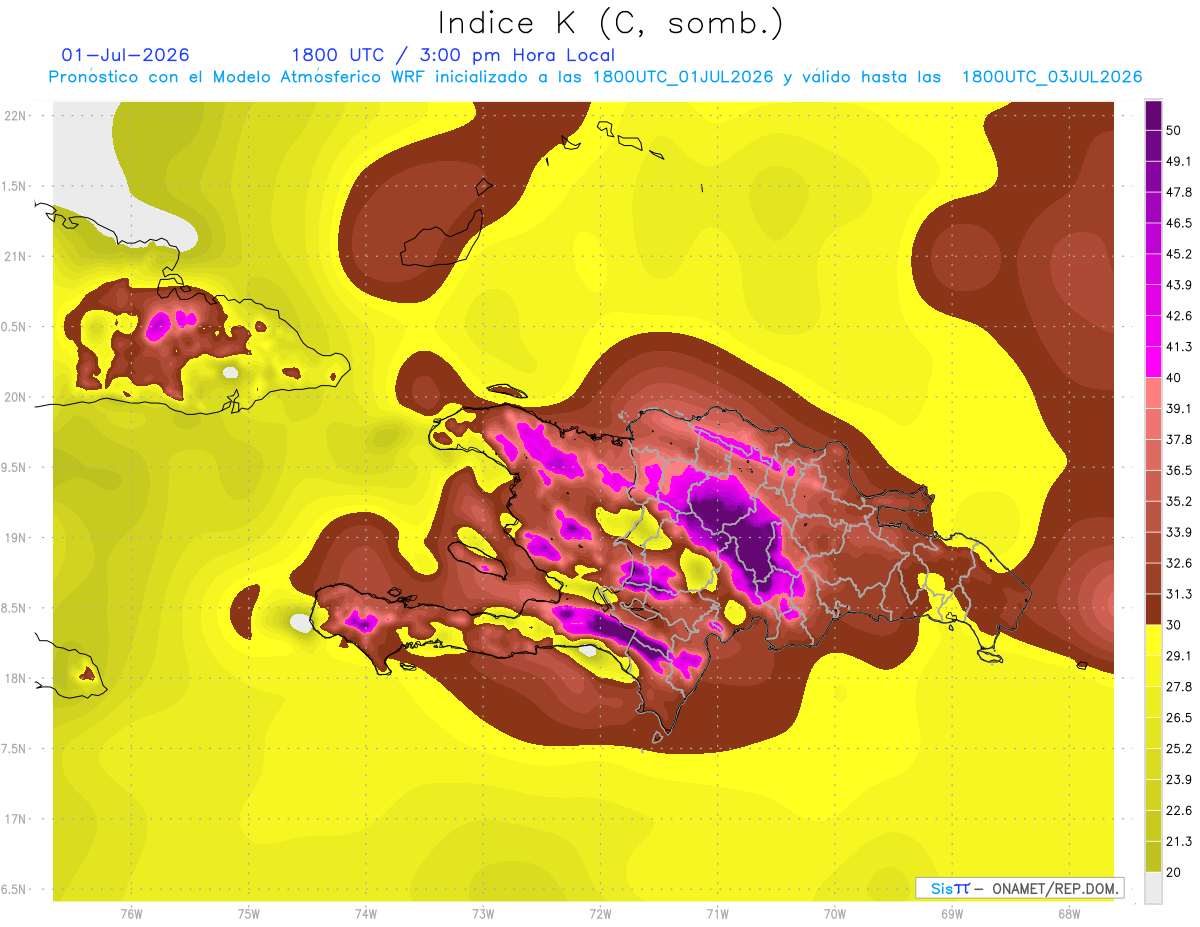Click the "47.8" colorbar label
Image resolution: width=1200 pixels, height=927 pixels.
tap(1179, 192)
